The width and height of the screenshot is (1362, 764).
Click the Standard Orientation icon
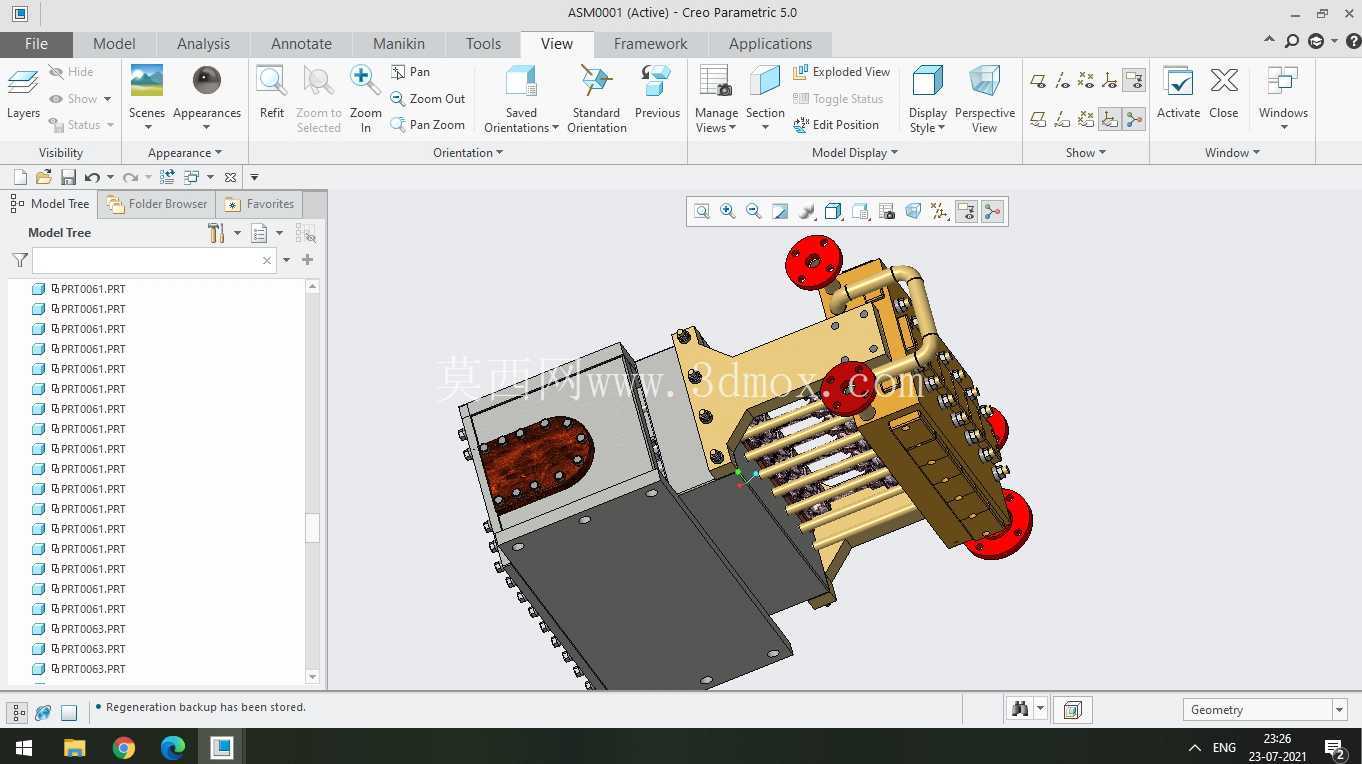(x=596, y=98)
